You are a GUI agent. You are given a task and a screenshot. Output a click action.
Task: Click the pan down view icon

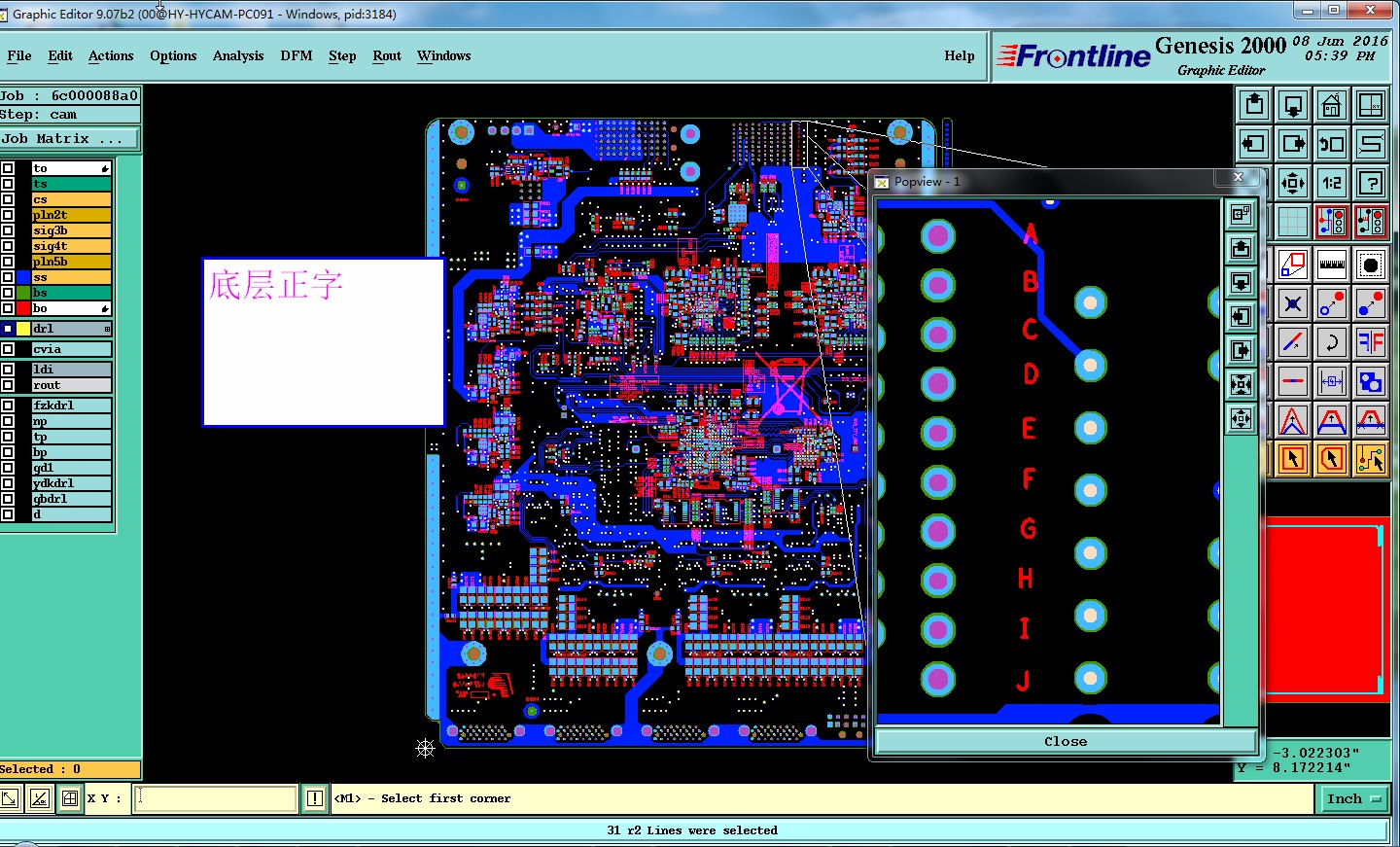point(1293,105)
